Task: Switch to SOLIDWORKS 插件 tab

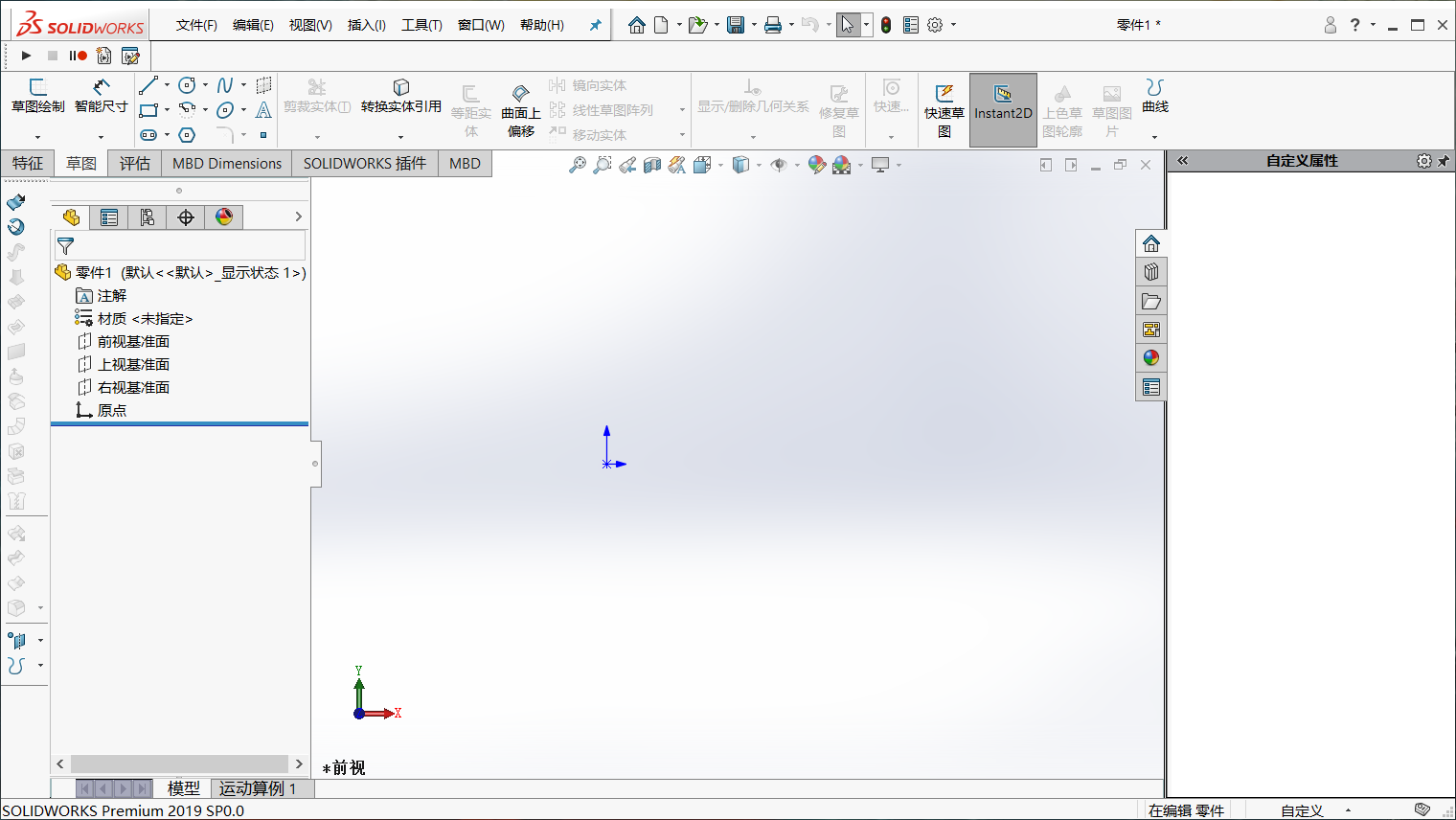Action: 365,164
